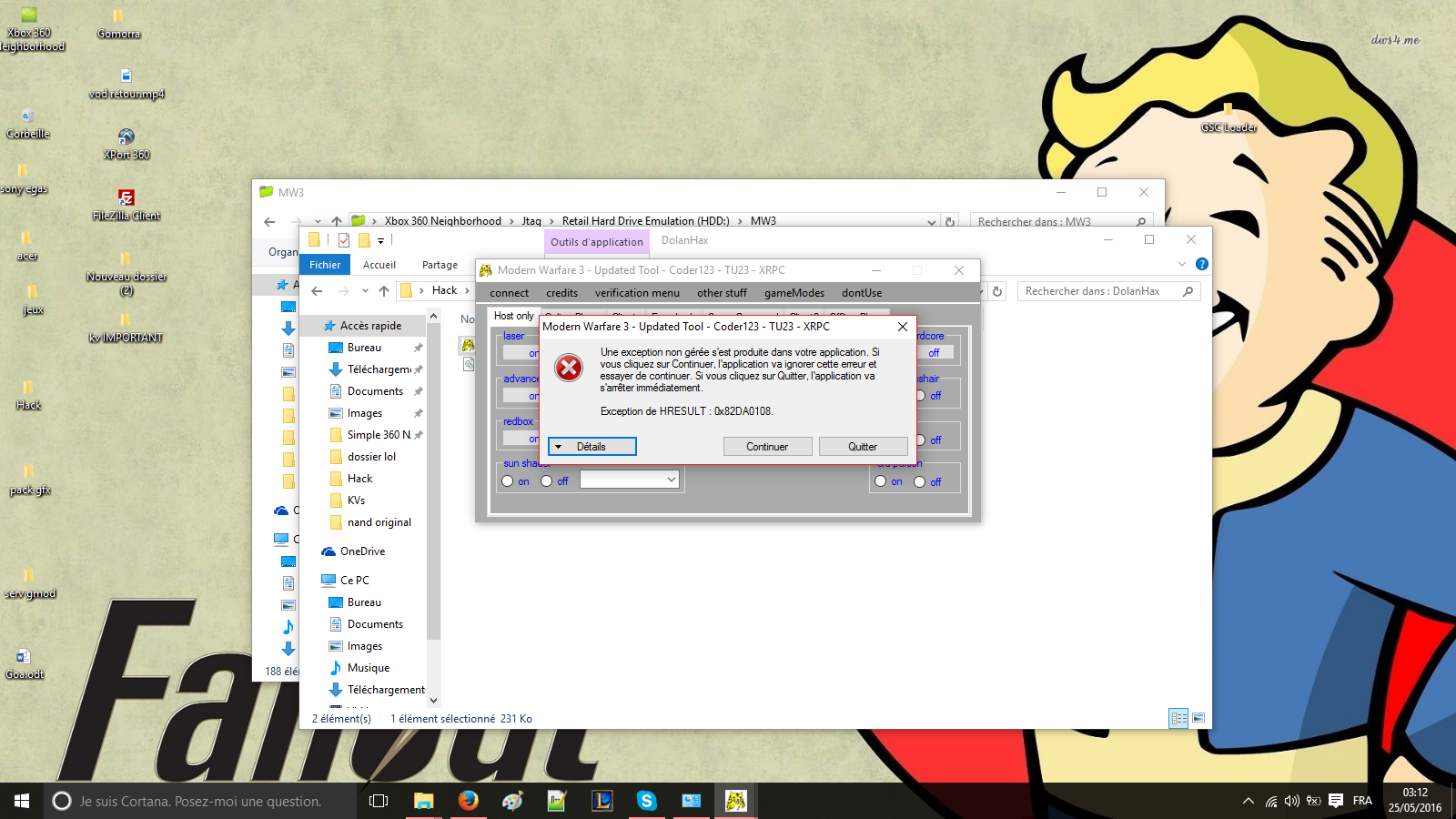Image resolution: width=1456 pixels, height=819 pixels.
Task: Open the Corbeille recycle bin
Action: tap(27, 124)
